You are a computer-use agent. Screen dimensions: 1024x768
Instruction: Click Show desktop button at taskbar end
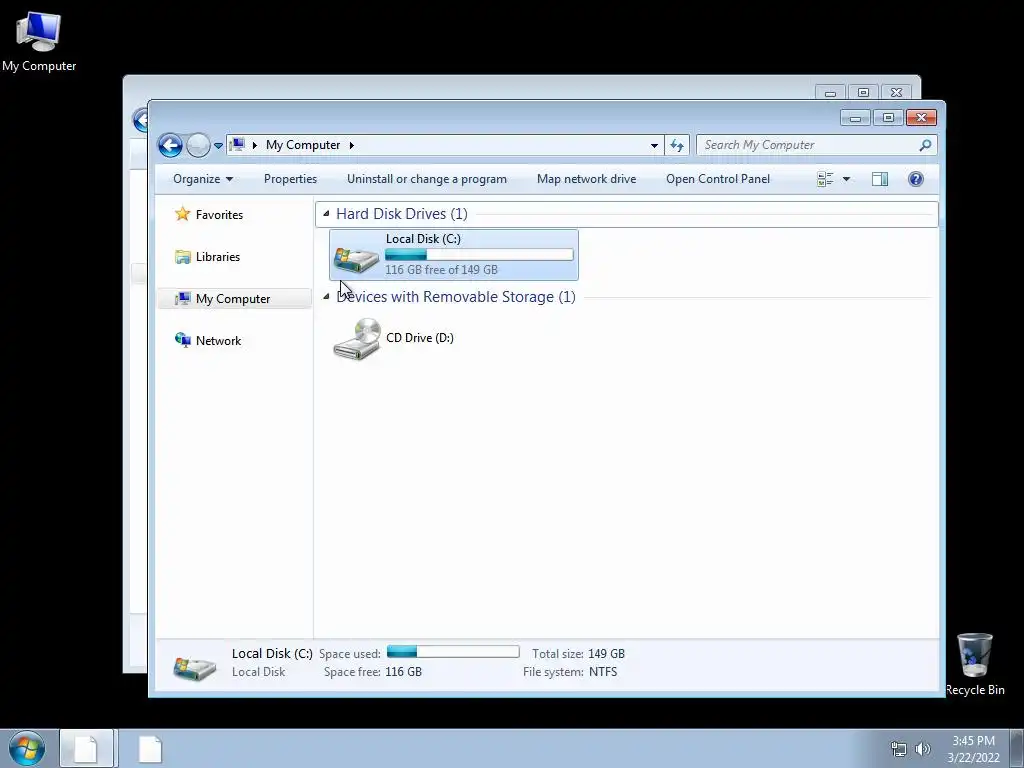pos(1017,748)
